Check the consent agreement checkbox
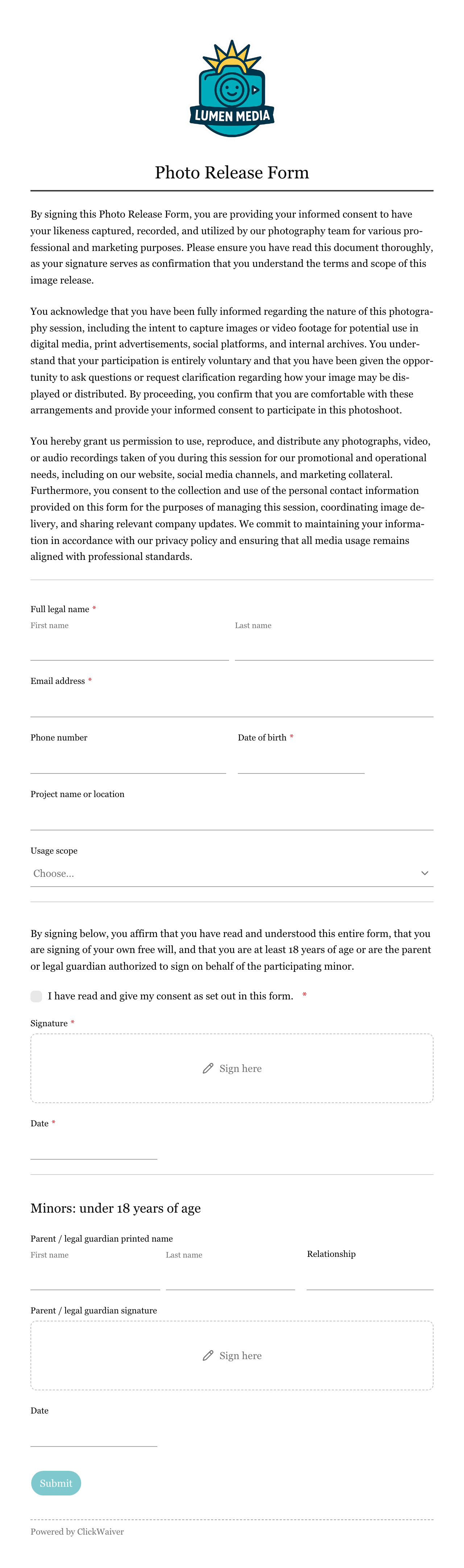Screen dimensions: 464x1568 [x=37, y=996]
